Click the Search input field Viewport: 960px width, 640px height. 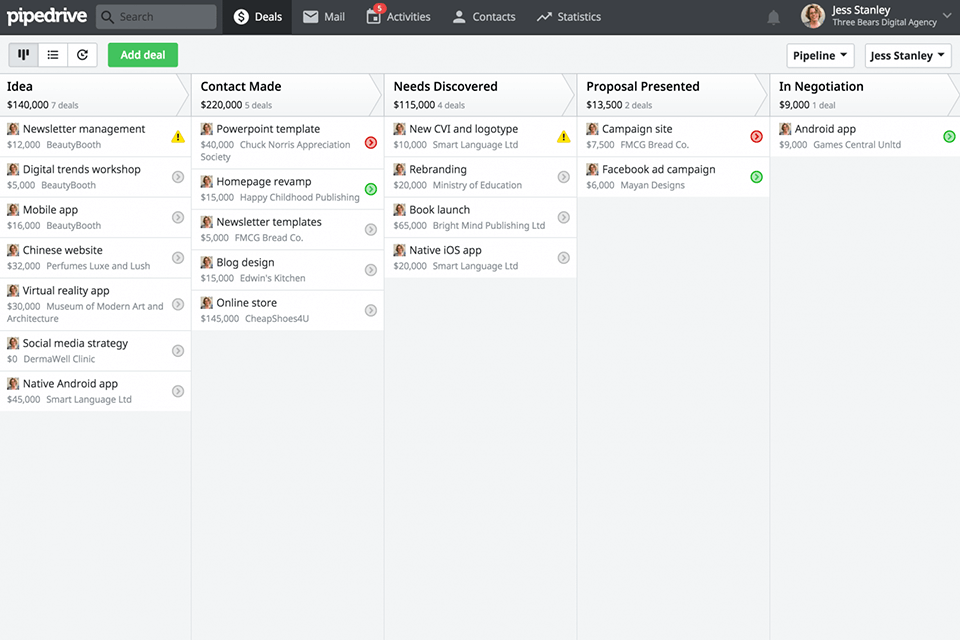click(x=156, y=17)
